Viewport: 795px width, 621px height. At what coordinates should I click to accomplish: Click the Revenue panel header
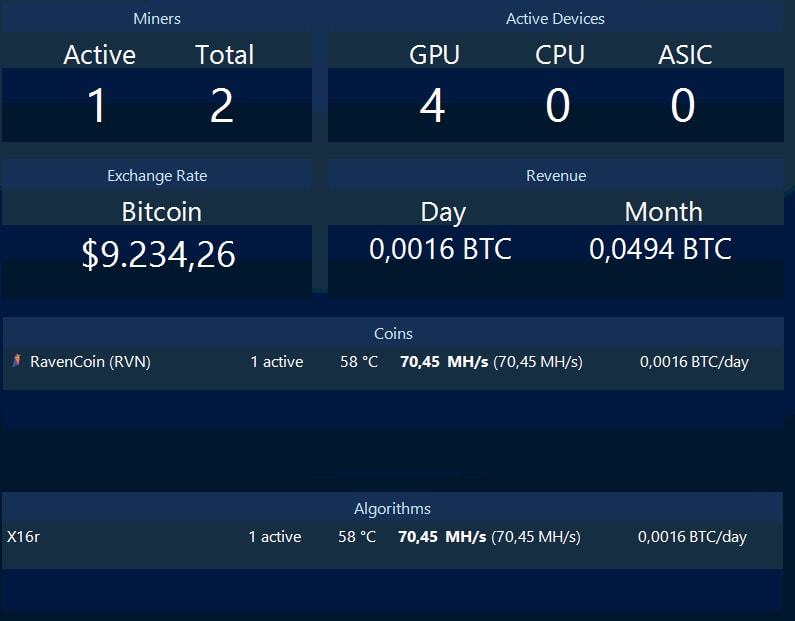[x=555, y=176]
